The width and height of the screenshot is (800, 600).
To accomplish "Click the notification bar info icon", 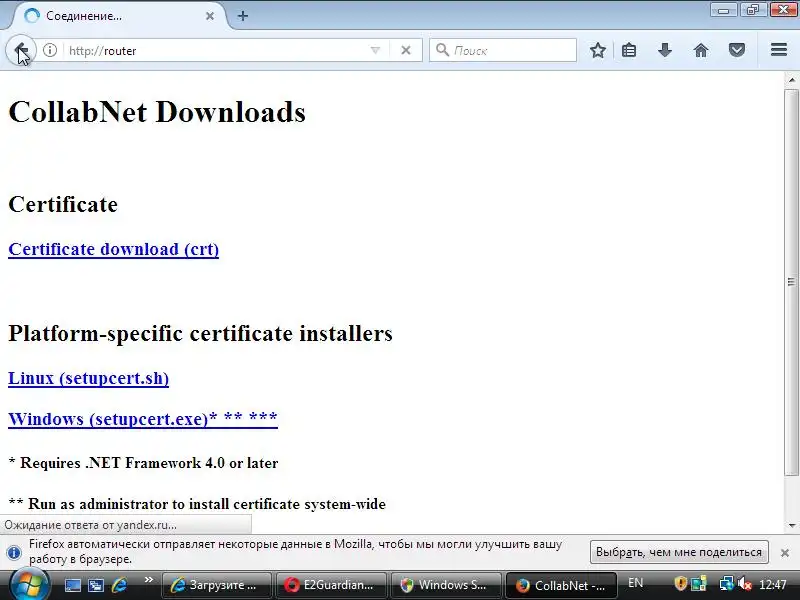I will coord(14,552).
